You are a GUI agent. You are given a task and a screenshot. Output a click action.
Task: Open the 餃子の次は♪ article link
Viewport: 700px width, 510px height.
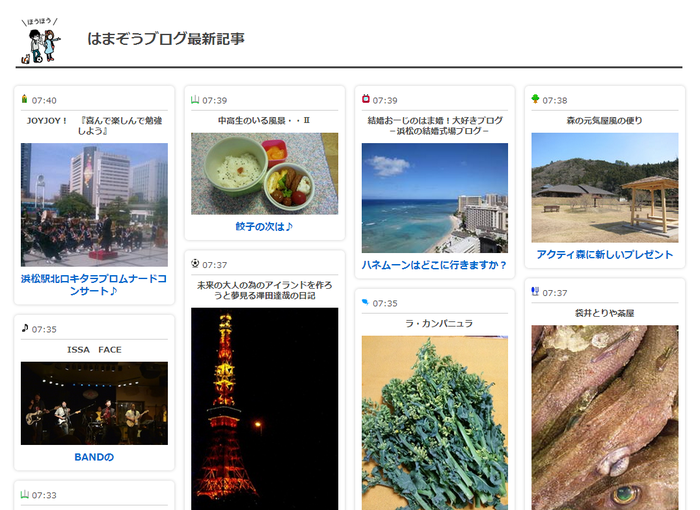click(x=264, y=227)
